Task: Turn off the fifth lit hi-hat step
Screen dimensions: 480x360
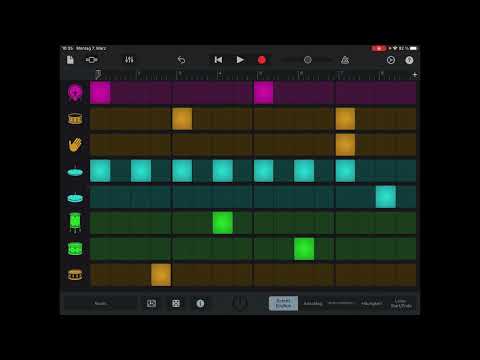Action: pos(263,171)
